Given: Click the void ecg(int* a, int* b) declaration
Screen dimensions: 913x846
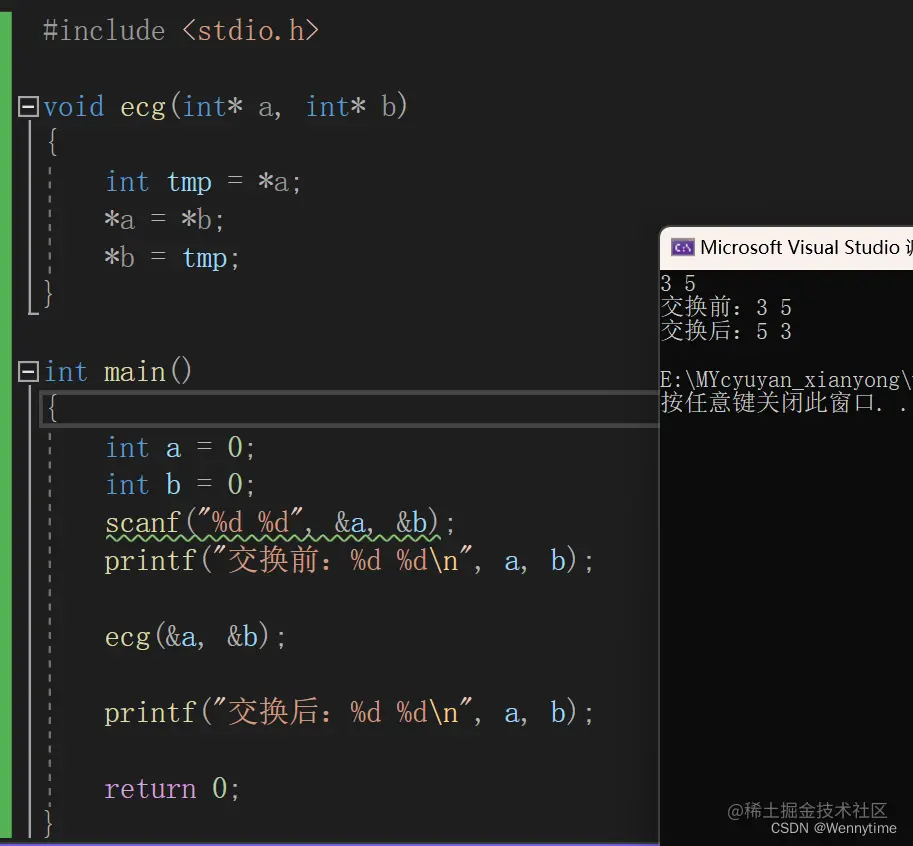Looking at the screenshot, I should [225, 107].
